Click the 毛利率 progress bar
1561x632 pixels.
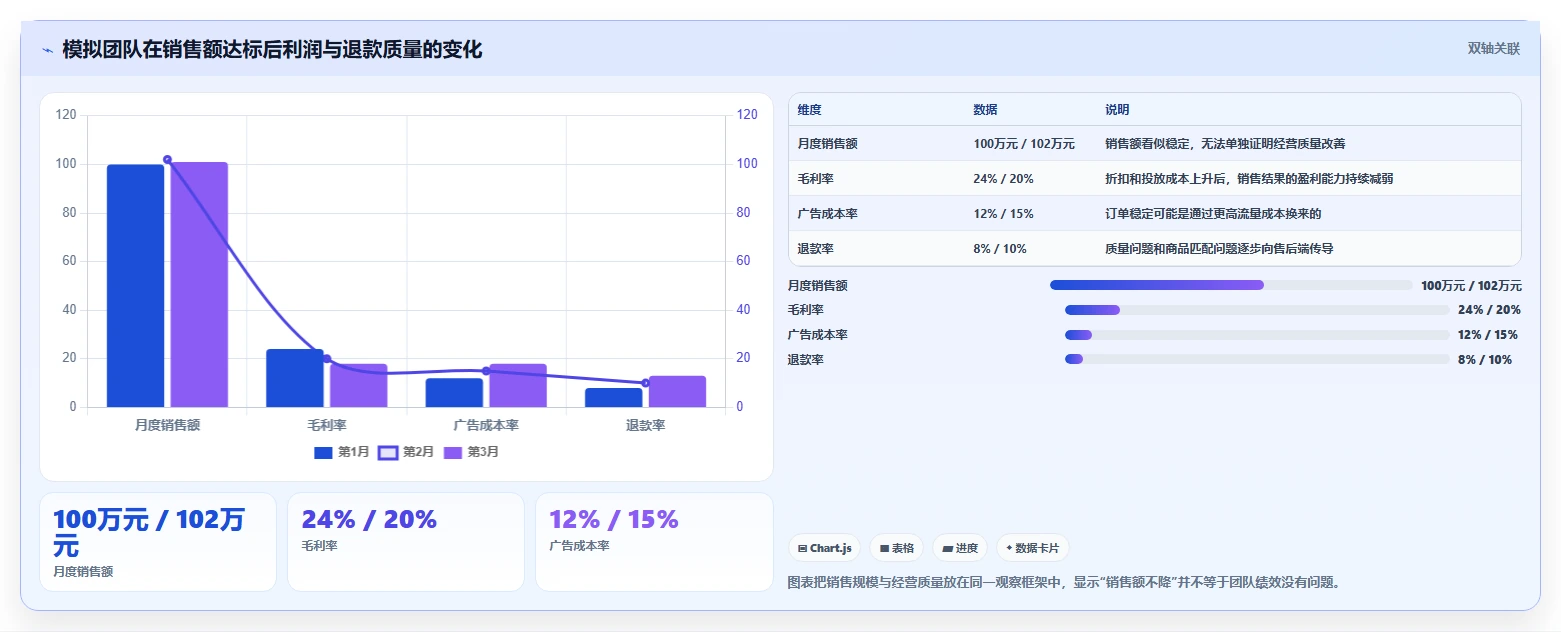(x=1257, y=310)
